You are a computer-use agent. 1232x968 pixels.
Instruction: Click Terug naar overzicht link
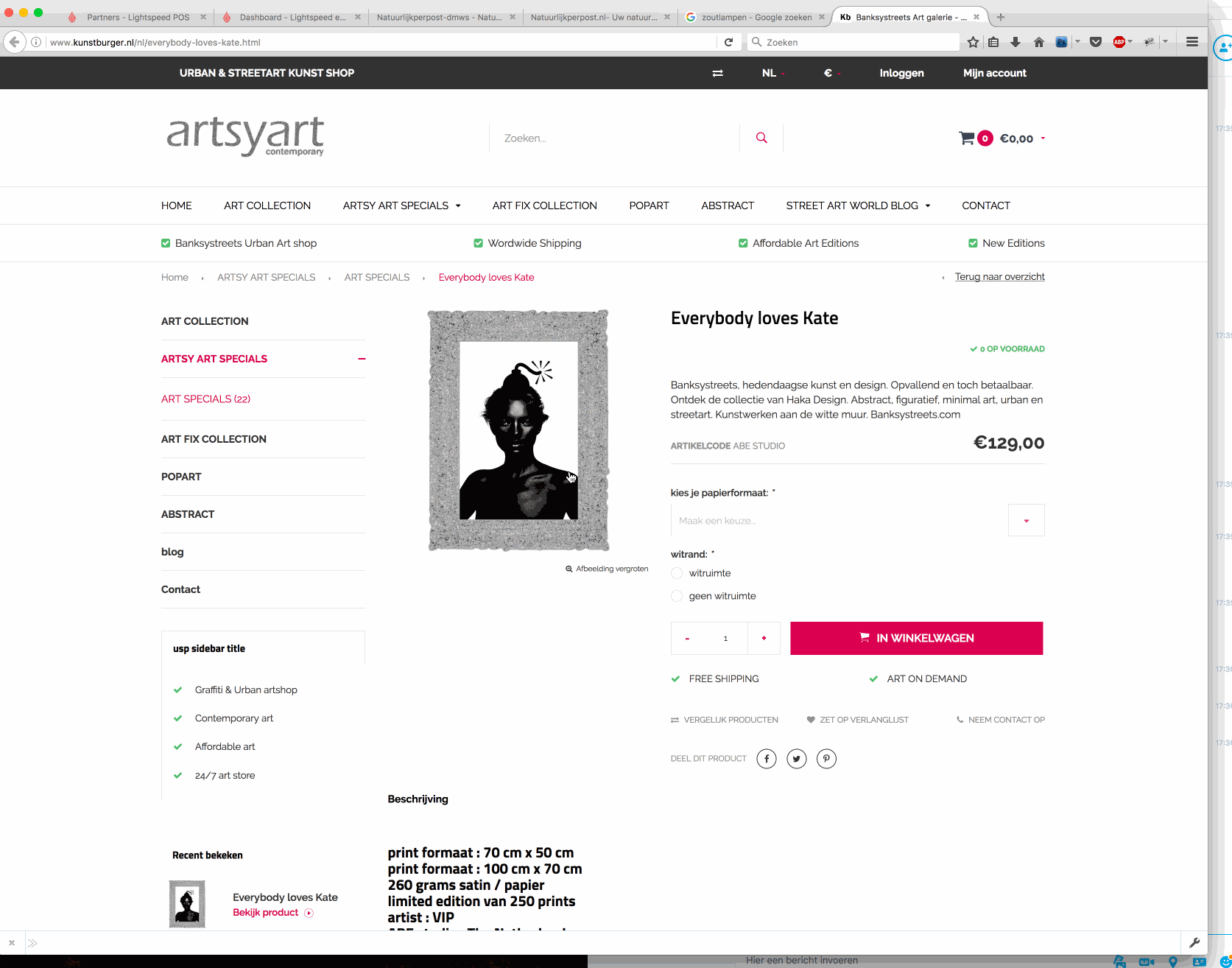(1000, 277)
